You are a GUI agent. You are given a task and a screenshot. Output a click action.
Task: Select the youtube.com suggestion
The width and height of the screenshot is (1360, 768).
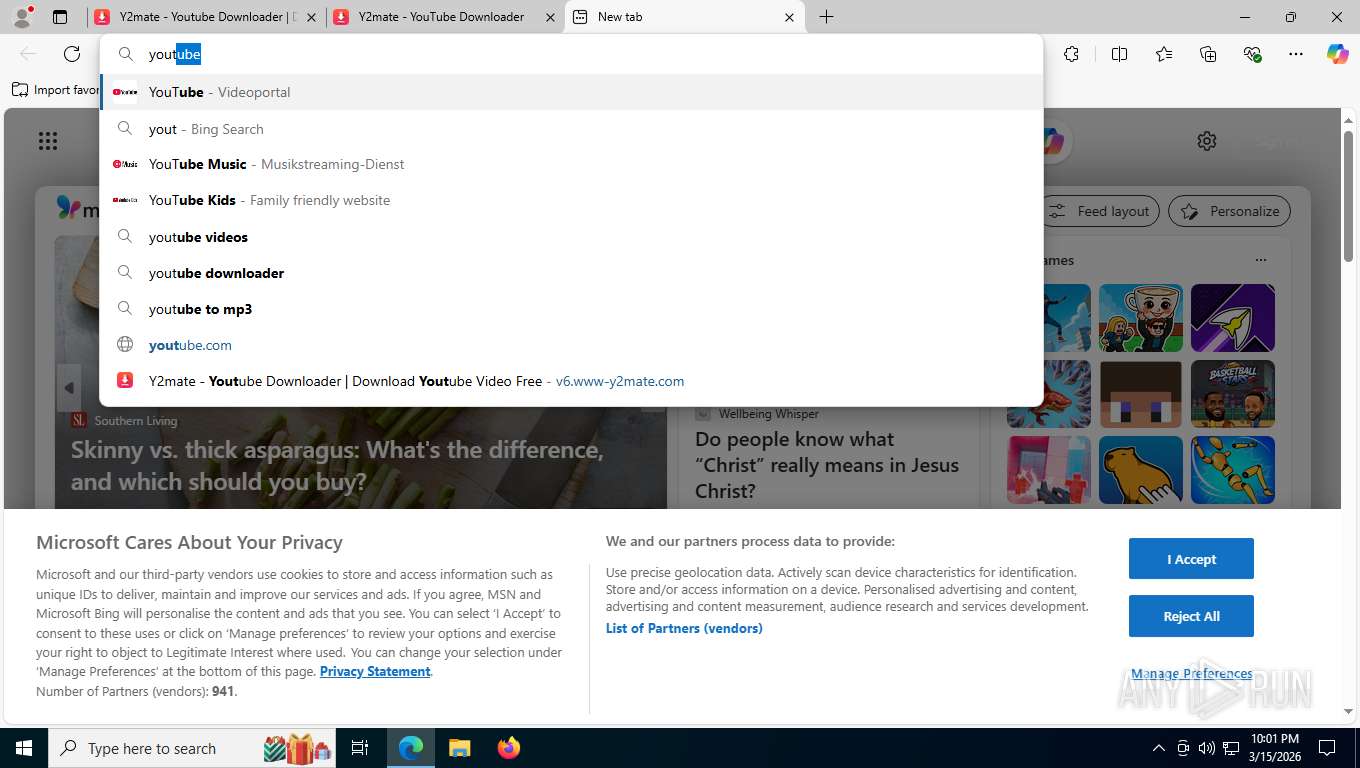571,345
